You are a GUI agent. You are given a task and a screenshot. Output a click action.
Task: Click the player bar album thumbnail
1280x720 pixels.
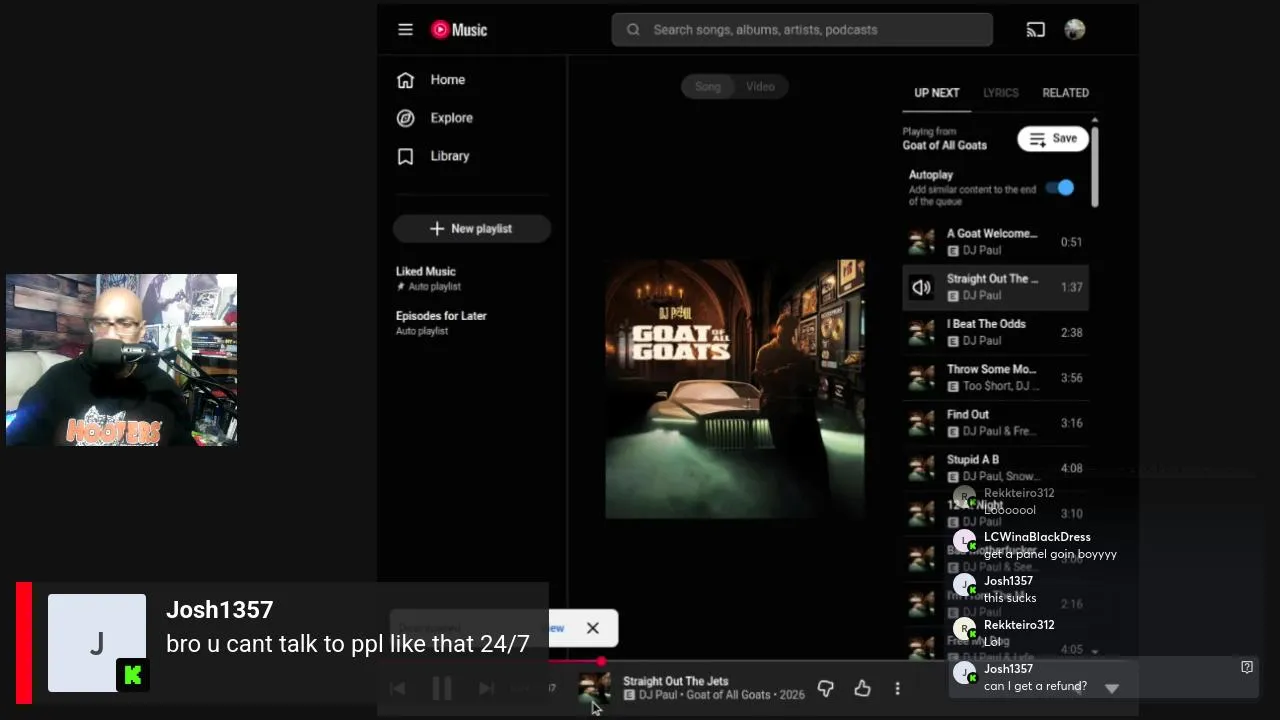594,688
